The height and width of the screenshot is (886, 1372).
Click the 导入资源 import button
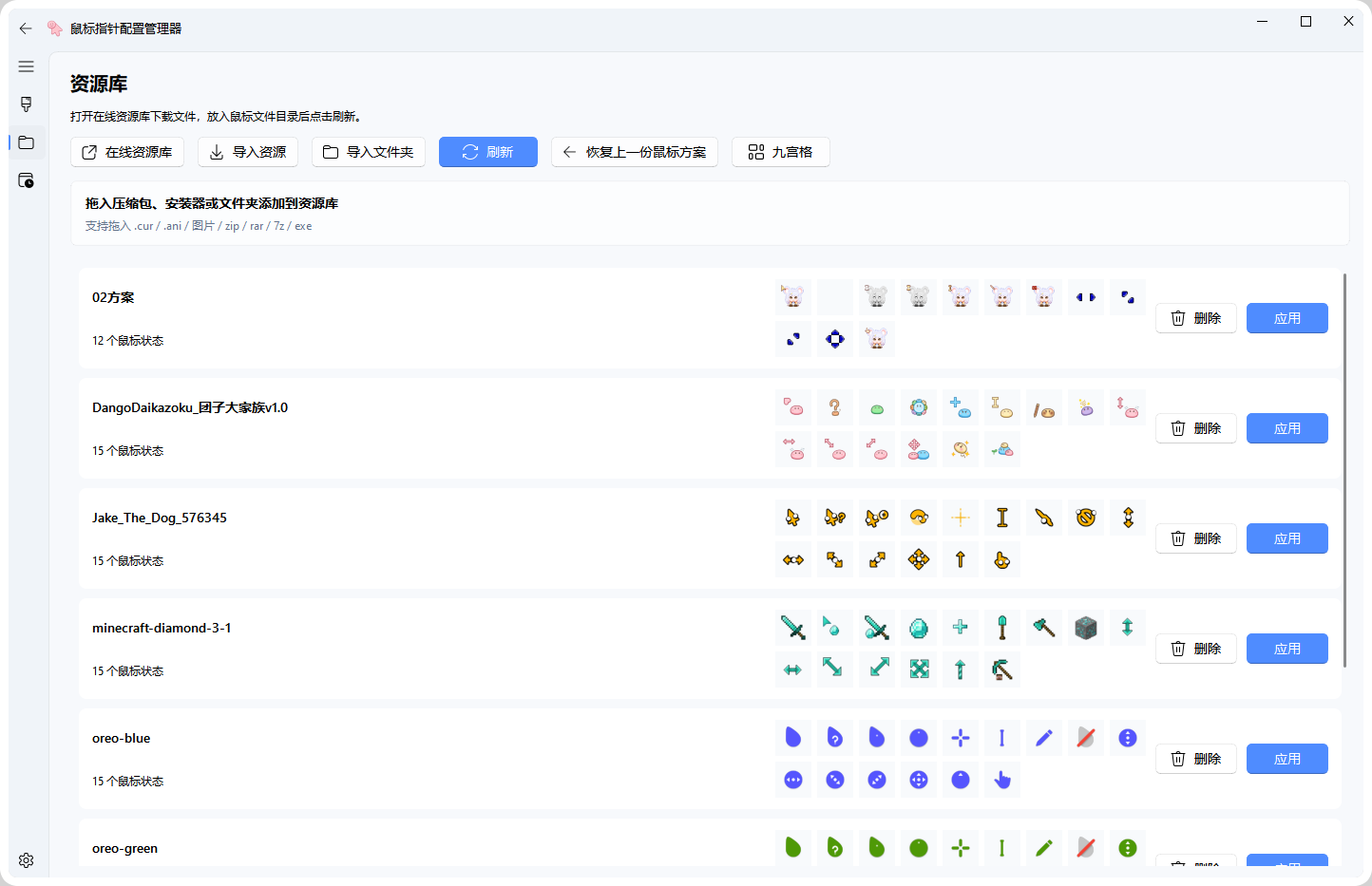248,152
